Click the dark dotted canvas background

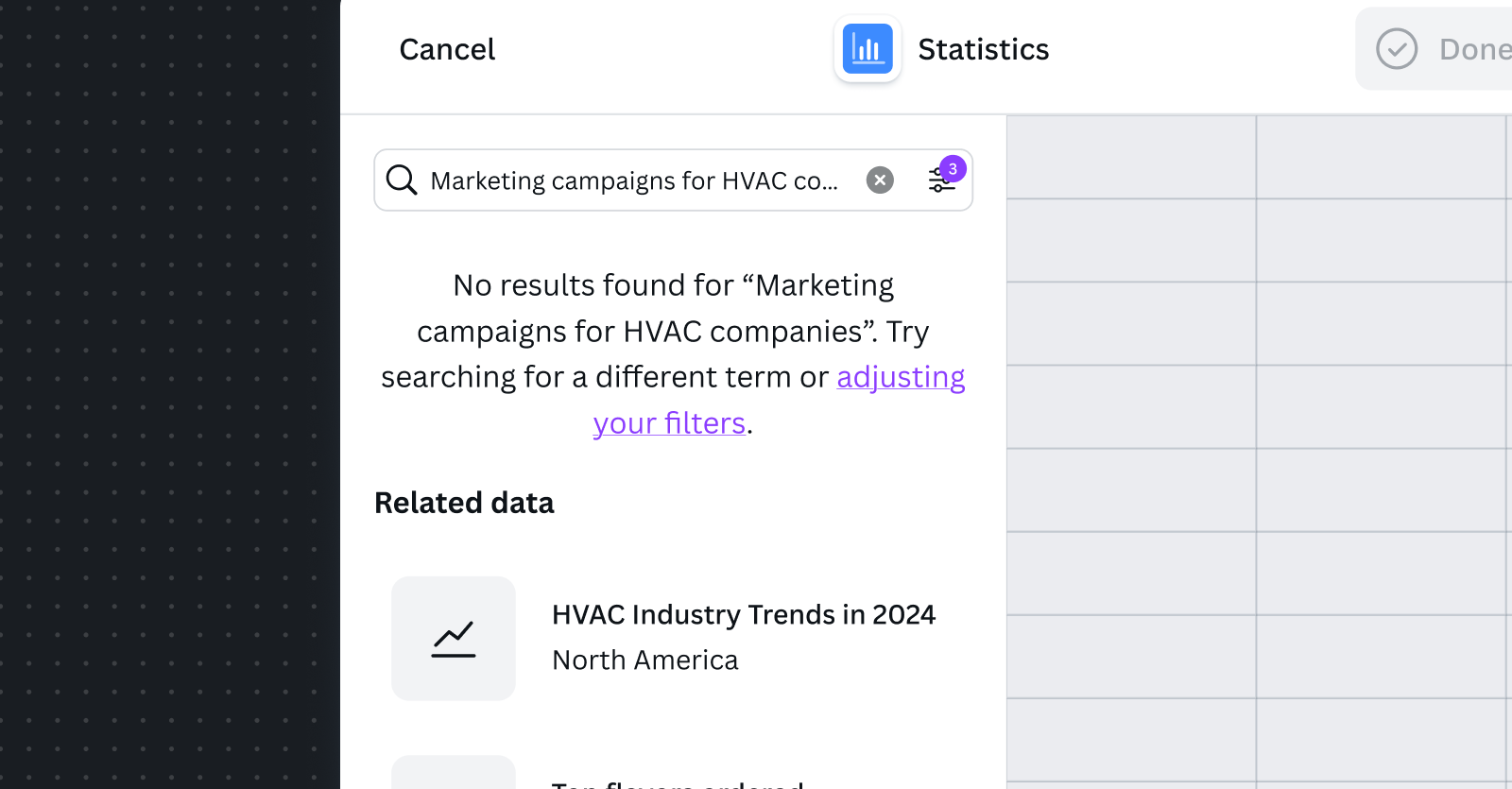click(170, 397)
